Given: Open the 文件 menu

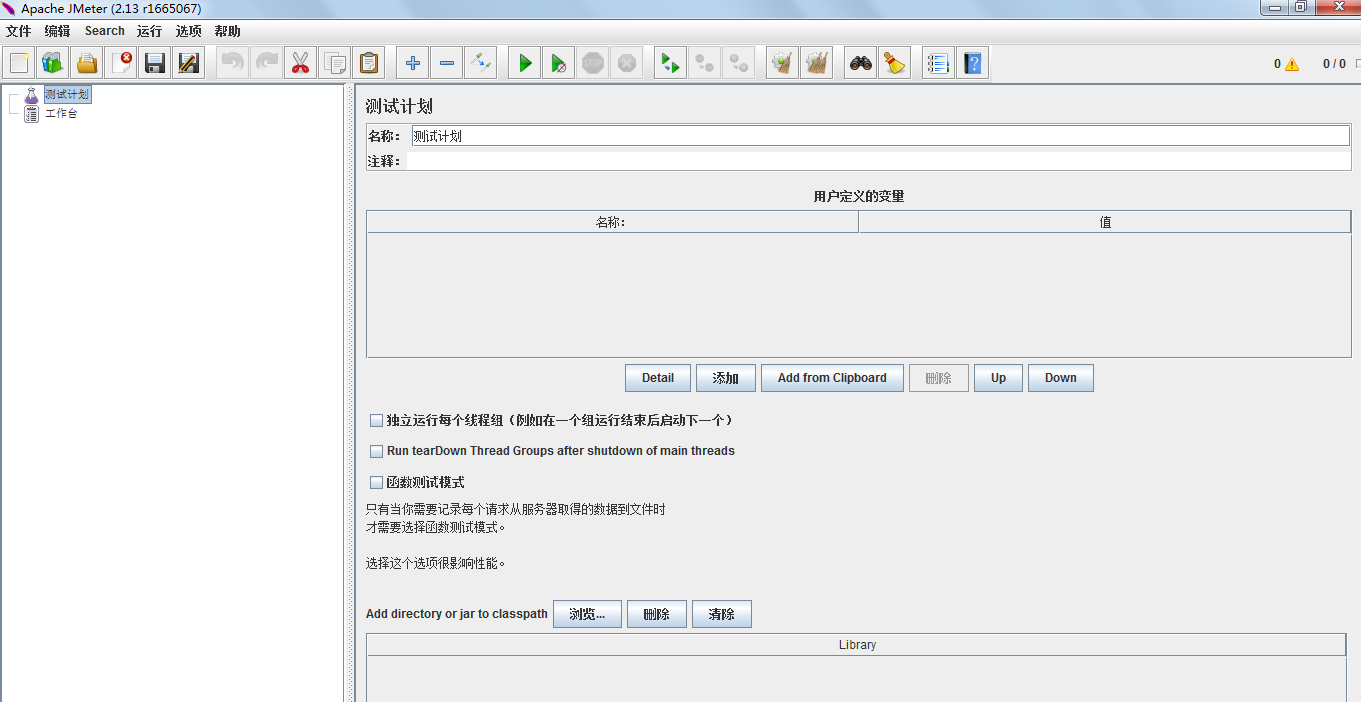Looking at the screenshot, I should [19, 31].
